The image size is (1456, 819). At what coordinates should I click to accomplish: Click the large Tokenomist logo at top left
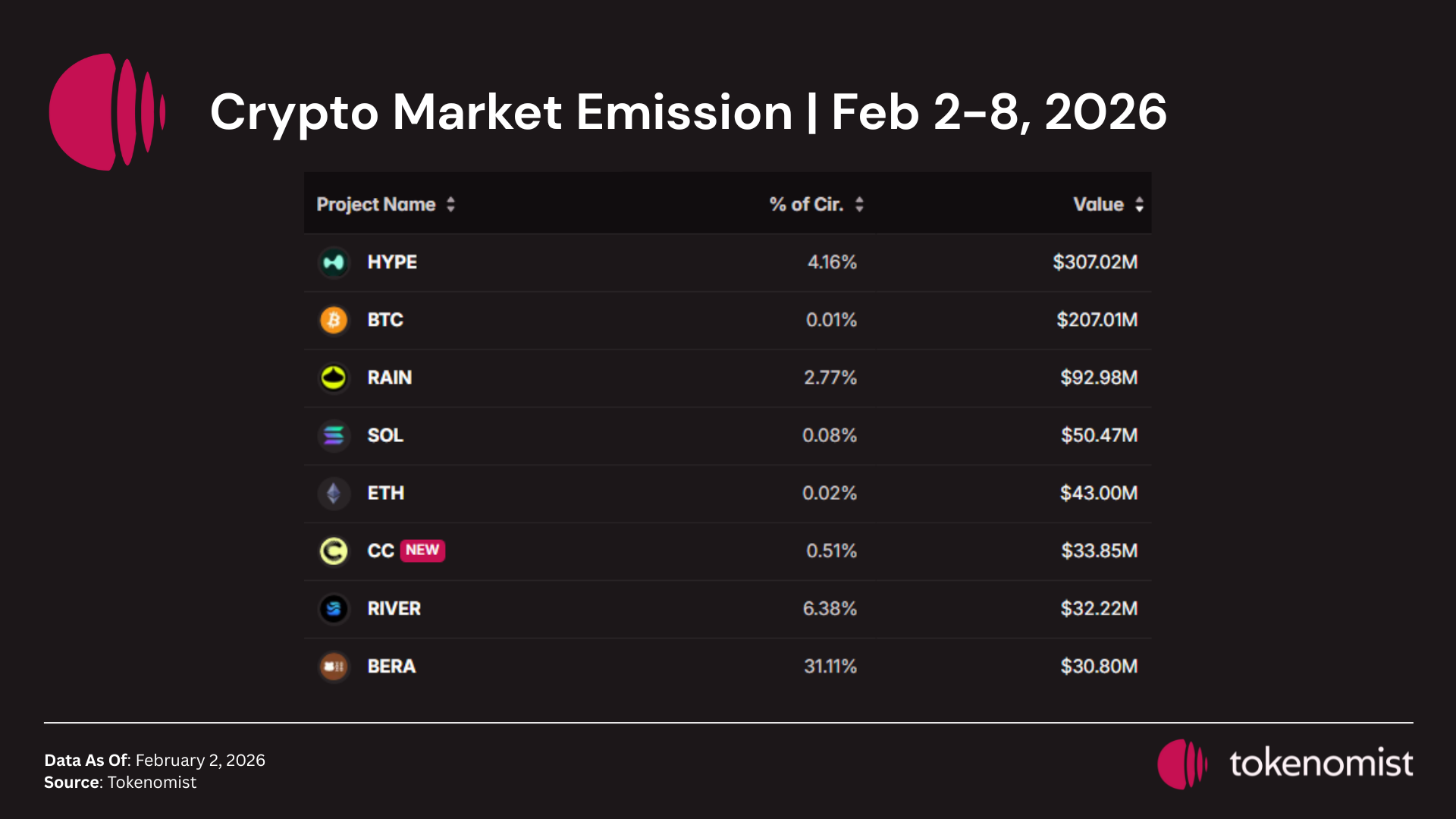click(106, 112)
